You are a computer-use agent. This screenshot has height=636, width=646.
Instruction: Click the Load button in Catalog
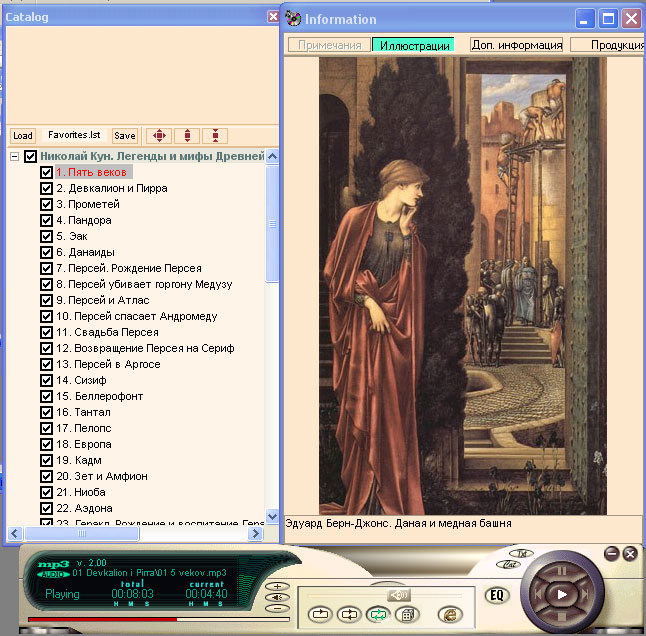[23, 136]
